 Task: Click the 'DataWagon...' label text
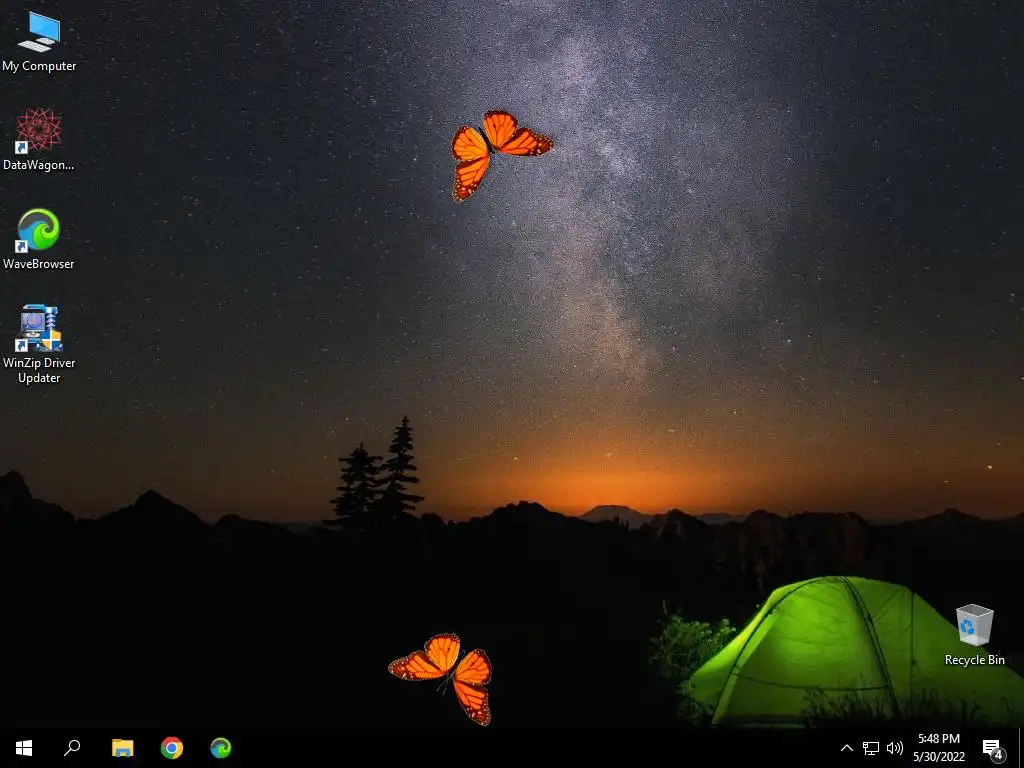pyautogui.click(x=39, y=165)
